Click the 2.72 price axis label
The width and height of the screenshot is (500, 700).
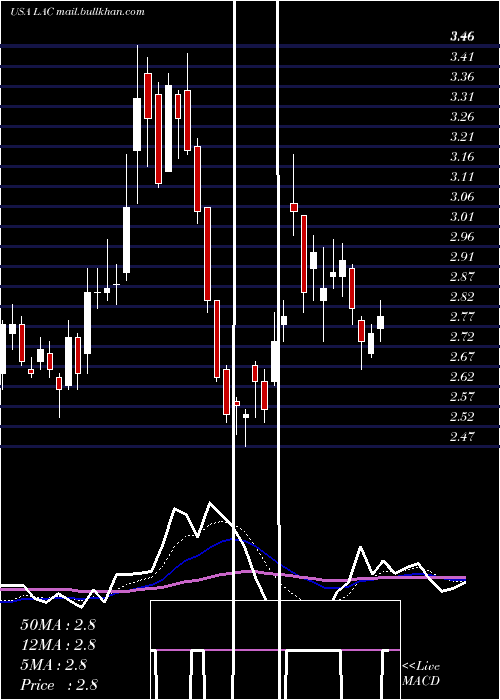tap(462, 337)
